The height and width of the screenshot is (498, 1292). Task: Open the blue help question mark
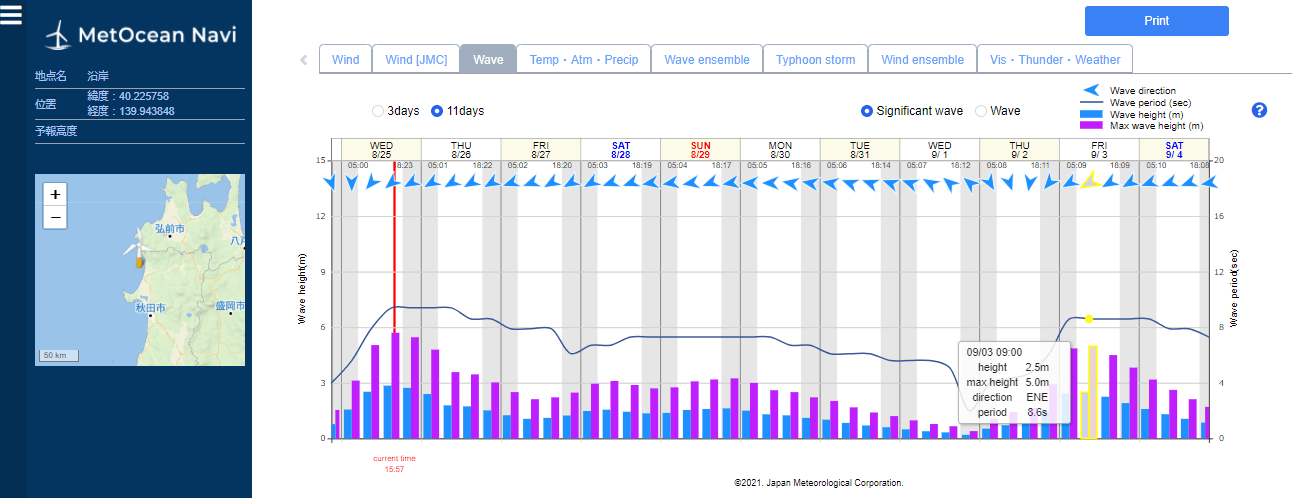point(1259,110)
